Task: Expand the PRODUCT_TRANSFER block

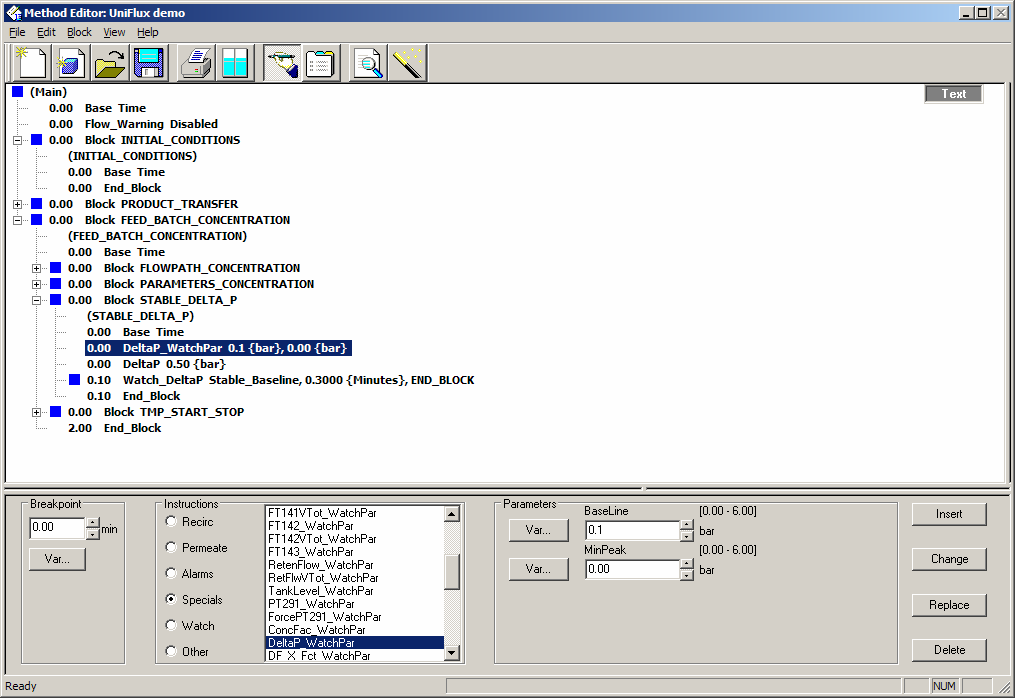Action: (17, 204)
